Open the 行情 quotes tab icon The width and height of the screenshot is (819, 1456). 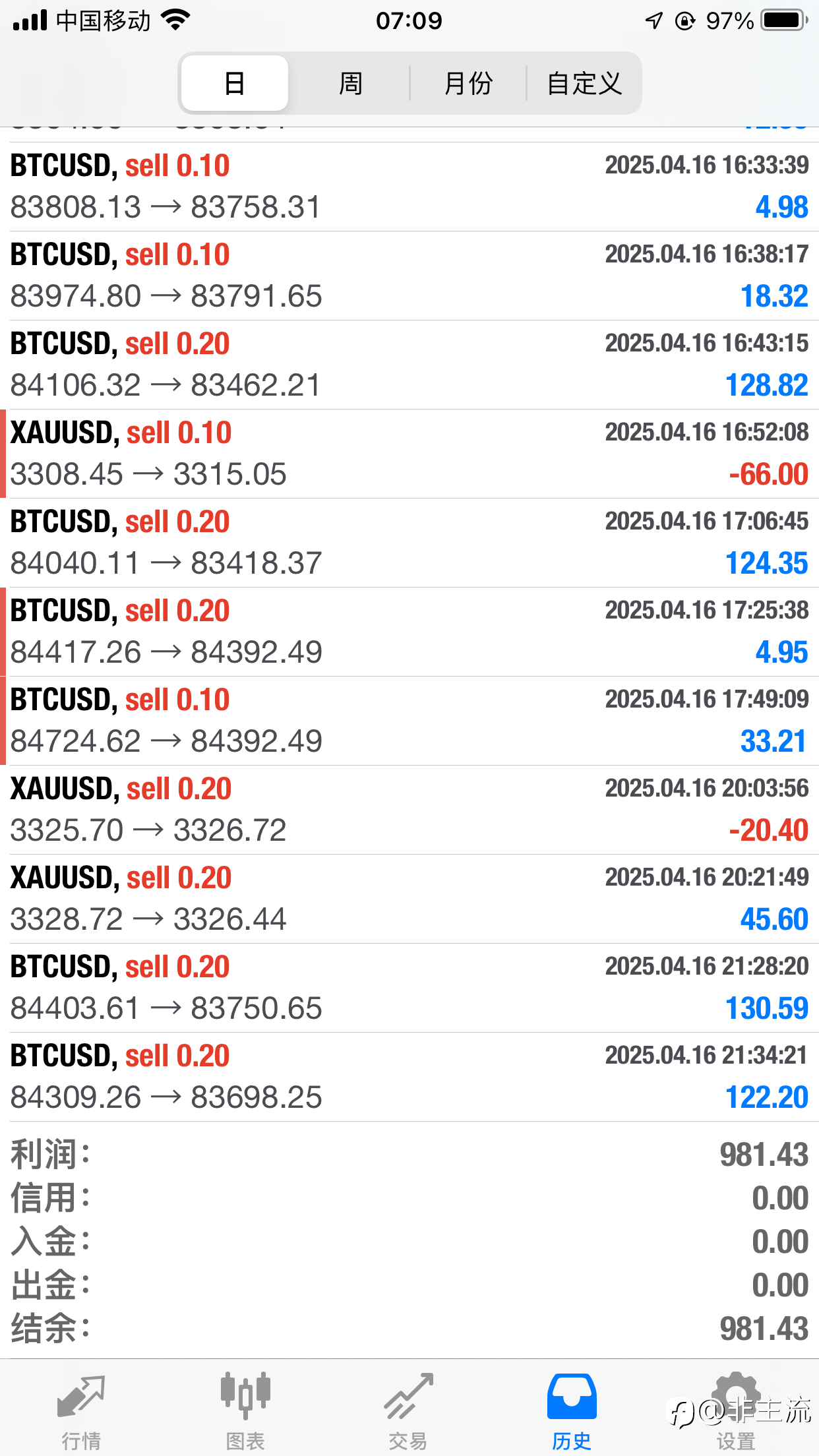(x=81, y=1397)
